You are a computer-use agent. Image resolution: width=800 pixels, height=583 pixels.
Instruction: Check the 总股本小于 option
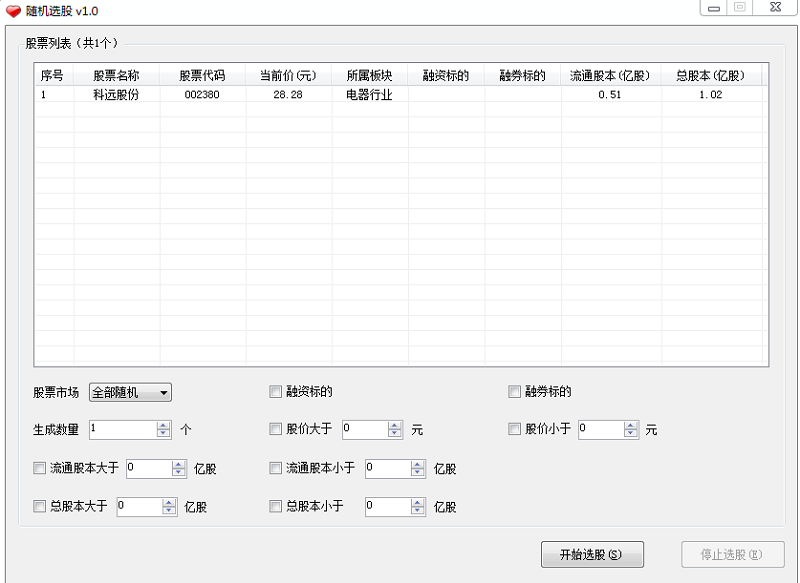(276, 506)
